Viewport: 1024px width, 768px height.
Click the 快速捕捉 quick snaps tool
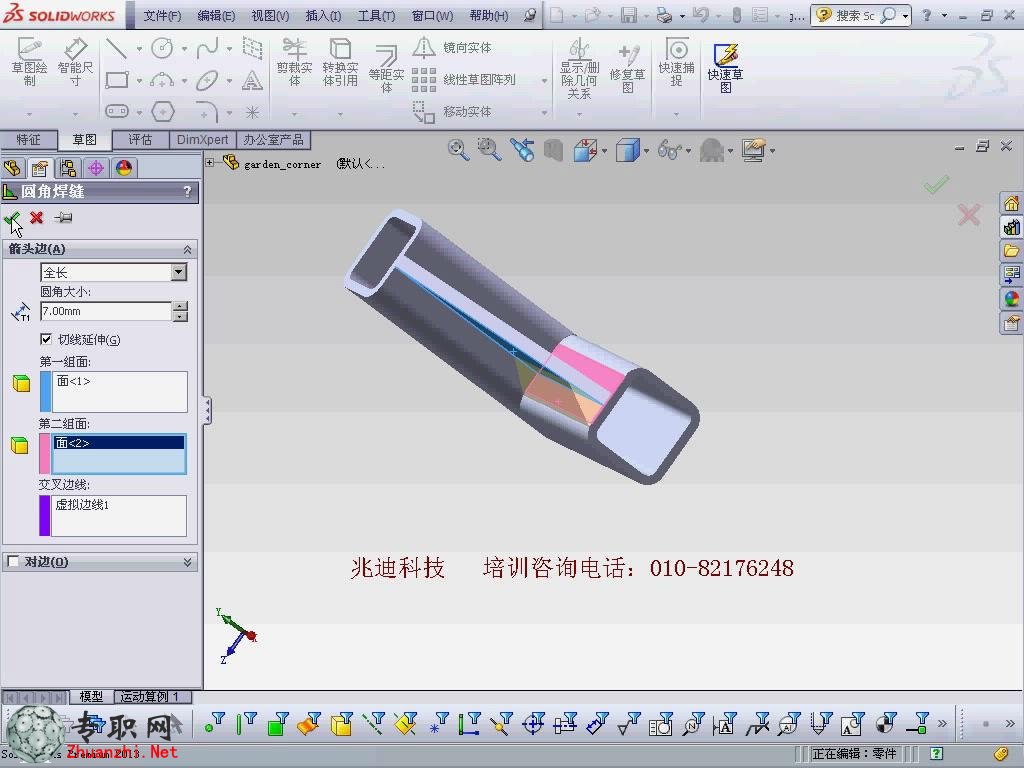tap(677, 62)
